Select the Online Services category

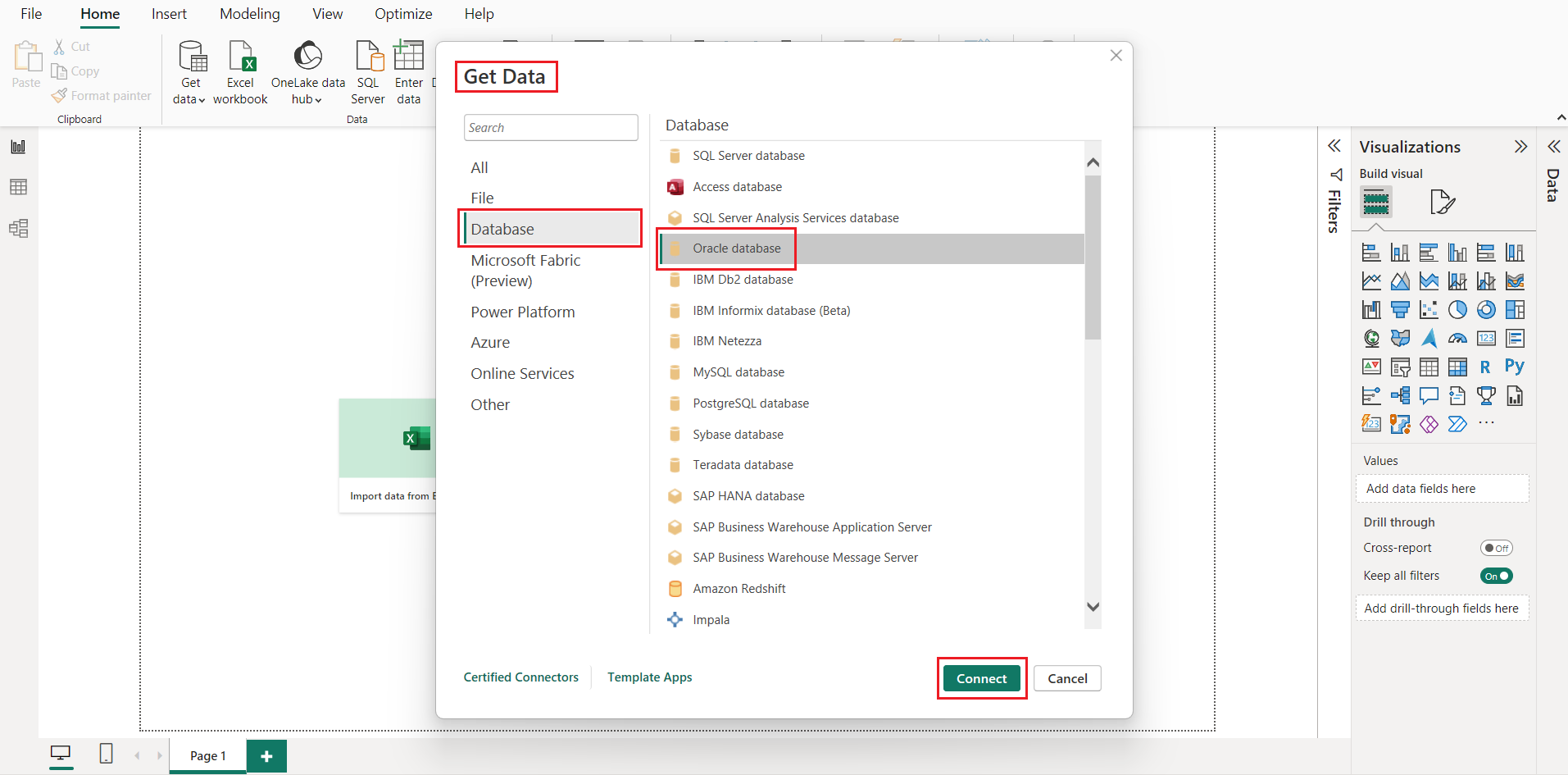point(522,374)
